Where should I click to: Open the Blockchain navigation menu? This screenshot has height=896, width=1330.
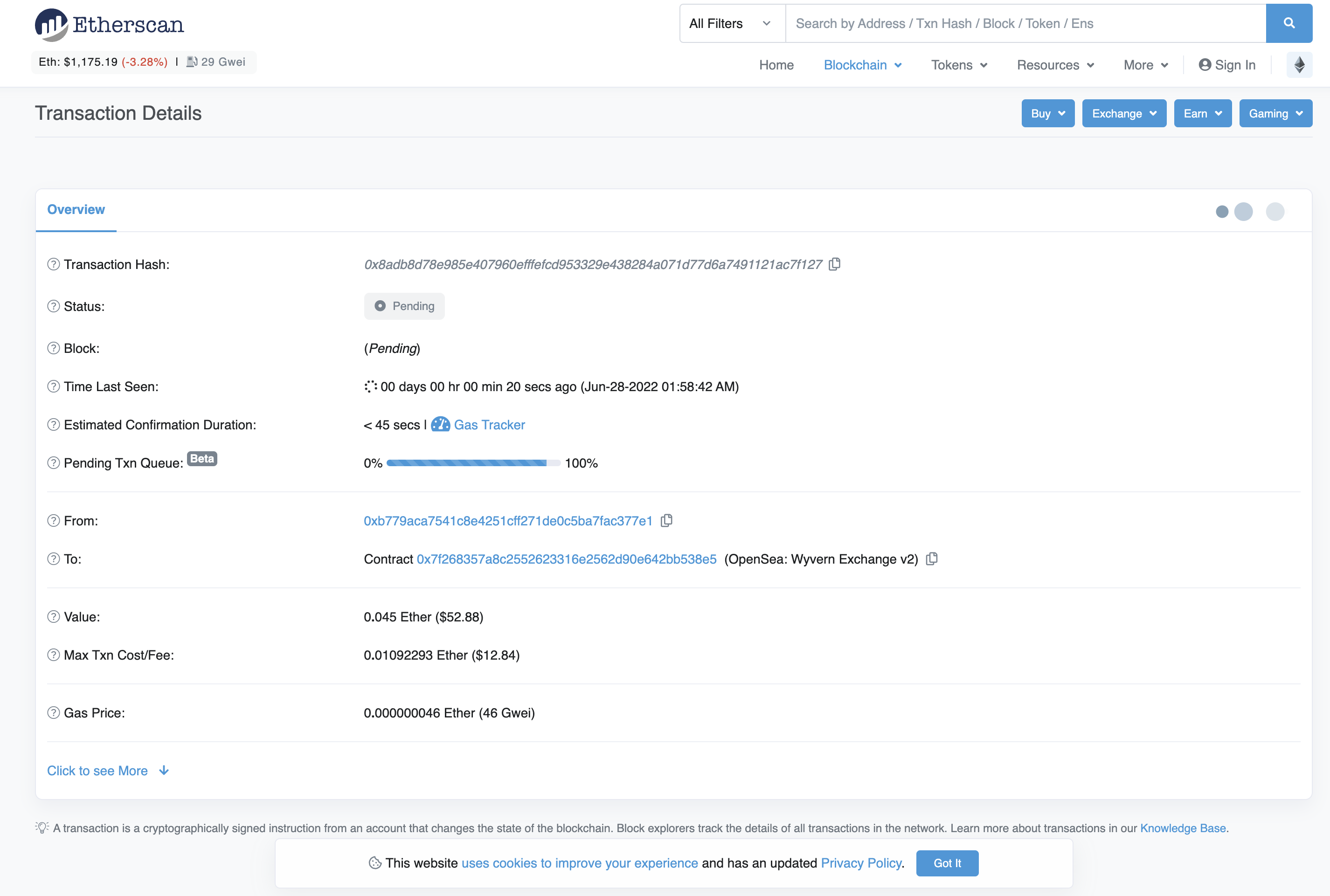tap(862, 65)
